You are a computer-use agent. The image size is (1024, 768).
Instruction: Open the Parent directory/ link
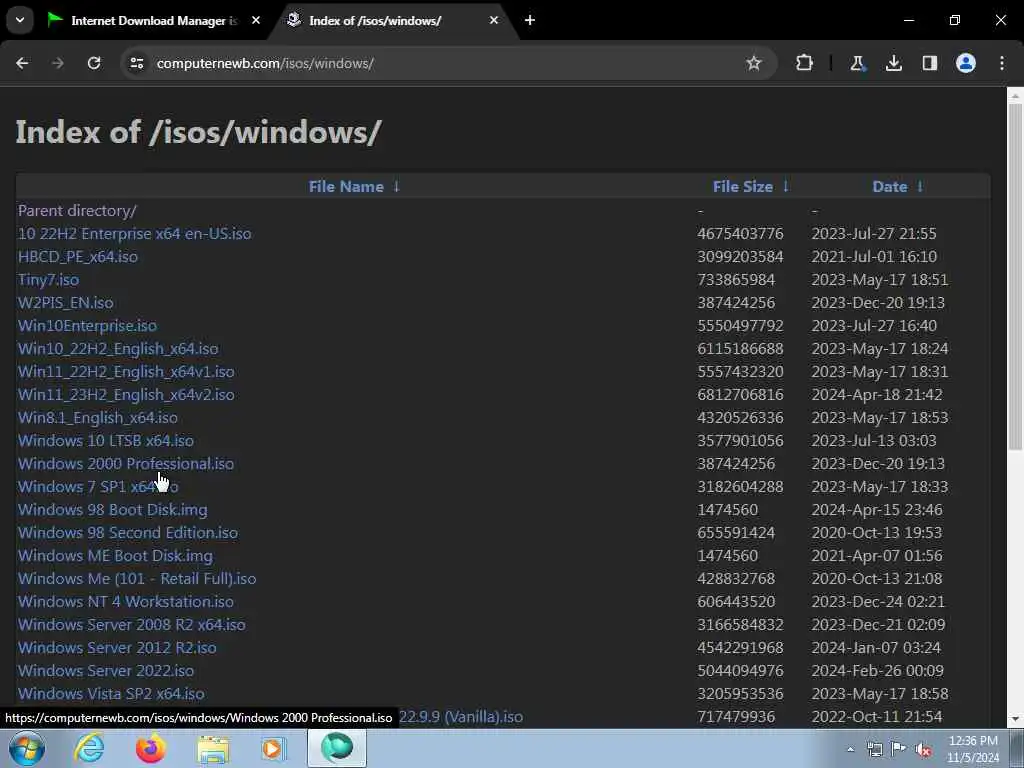(x=77, y=211)
